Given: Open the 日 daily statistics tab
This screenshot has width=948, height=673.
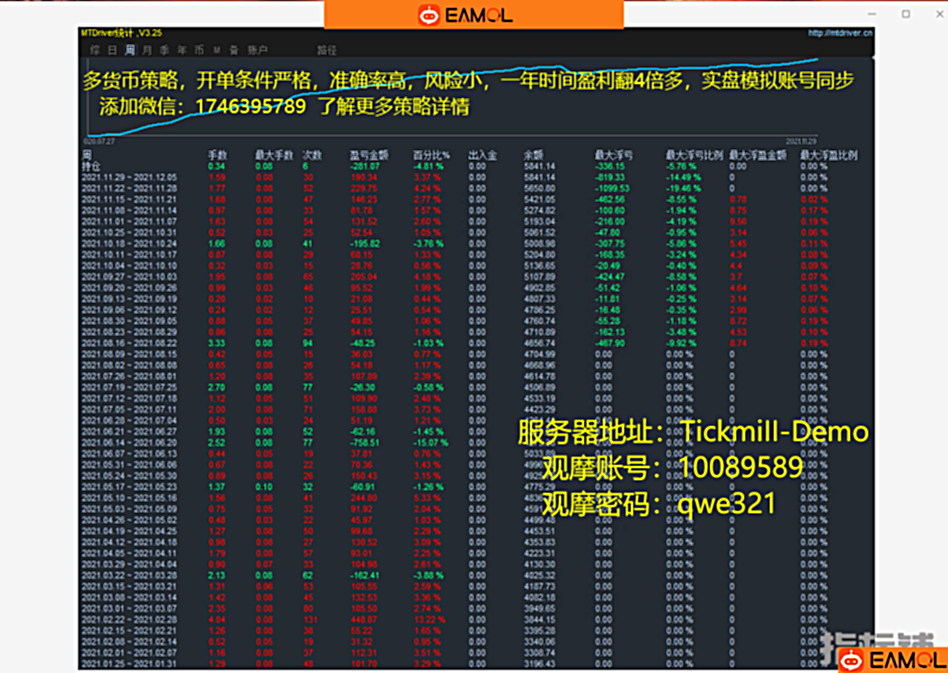Looking at the screenshot, I should [112, 50].
